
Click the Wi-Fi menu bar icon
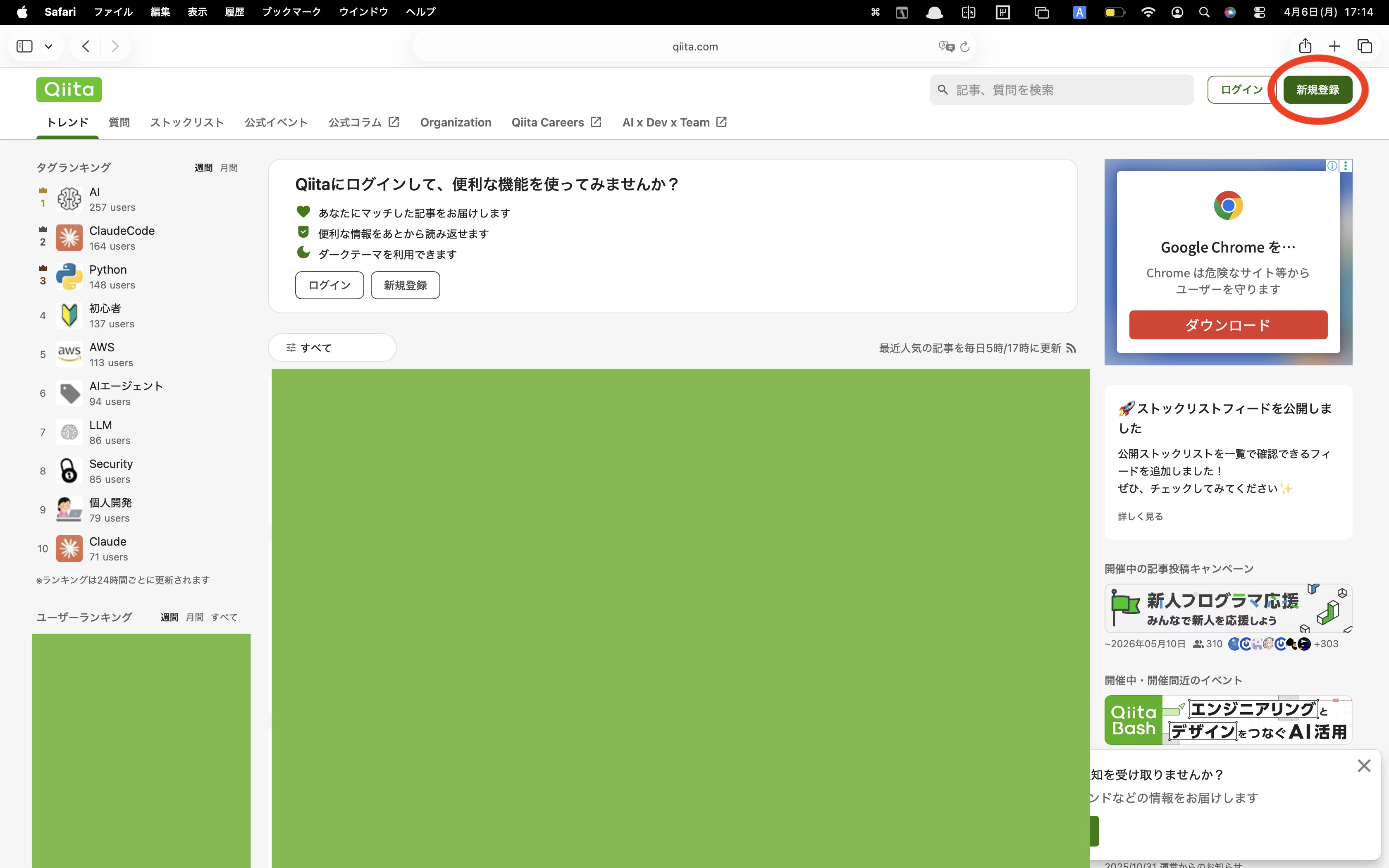pos(1148,12)
